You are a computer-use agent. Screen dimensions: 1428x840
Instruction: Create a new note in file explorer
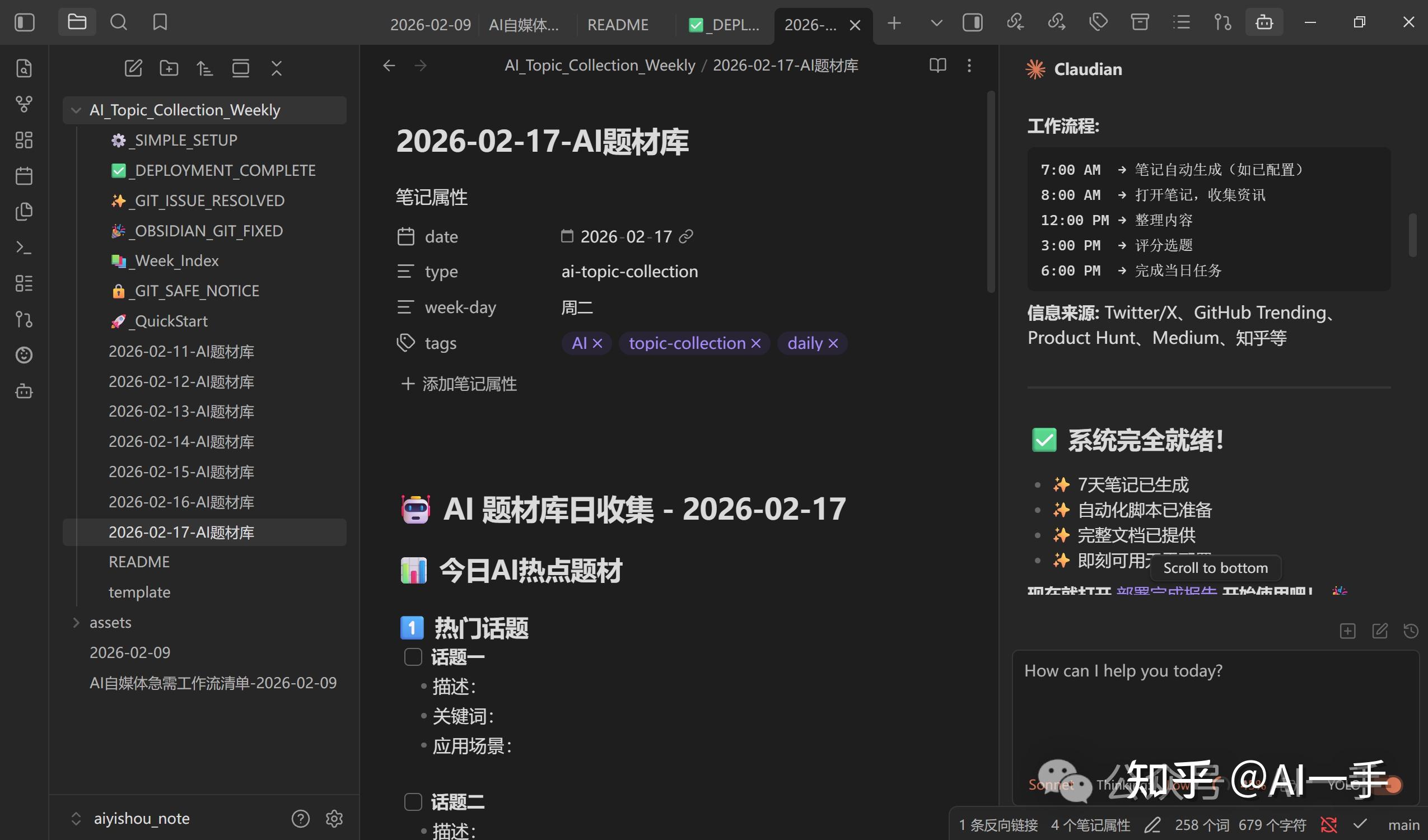133,68
